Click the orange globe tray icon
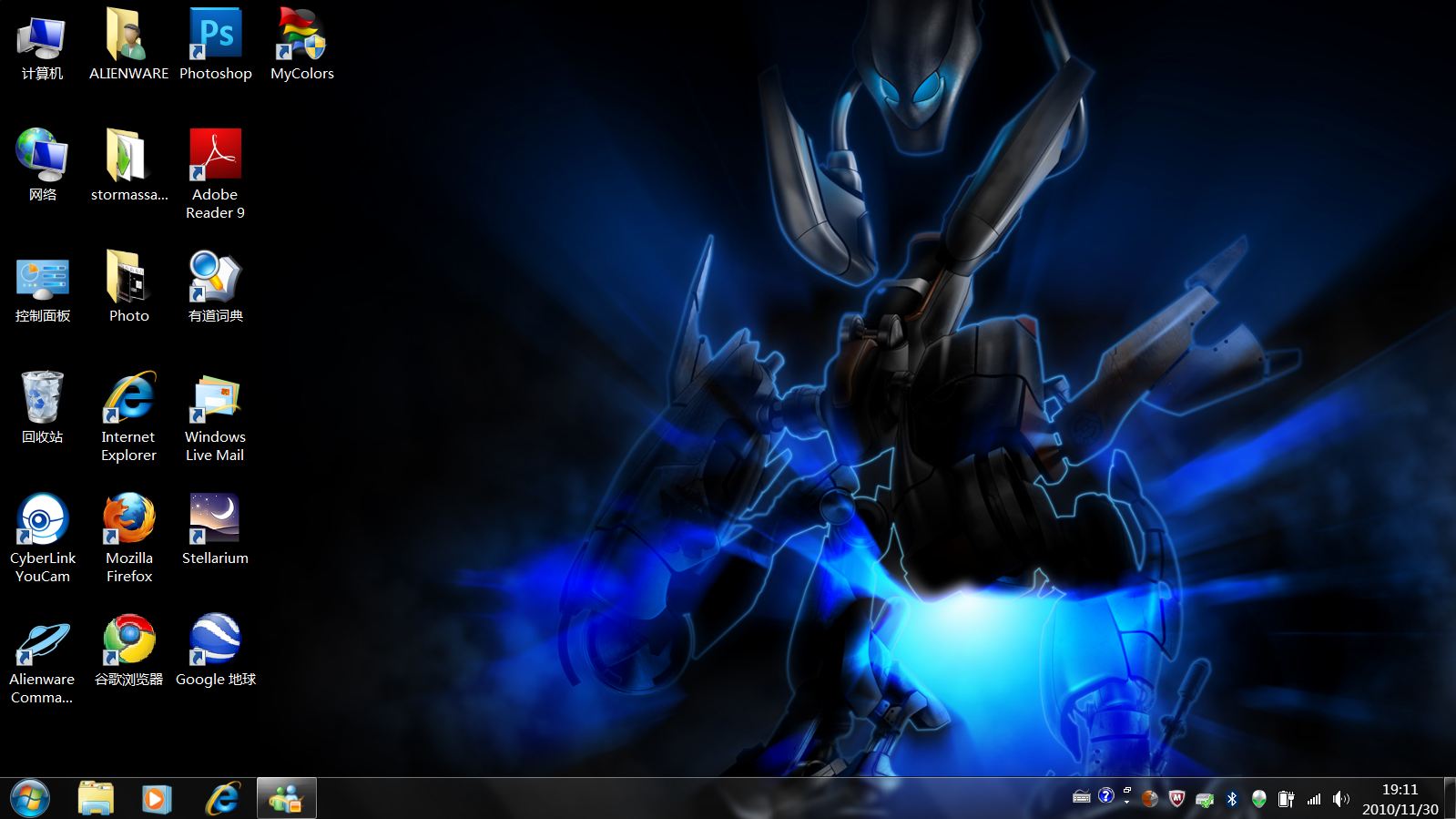The width and height of the screenshot is (1456, 819). (x=1150, y=799)
